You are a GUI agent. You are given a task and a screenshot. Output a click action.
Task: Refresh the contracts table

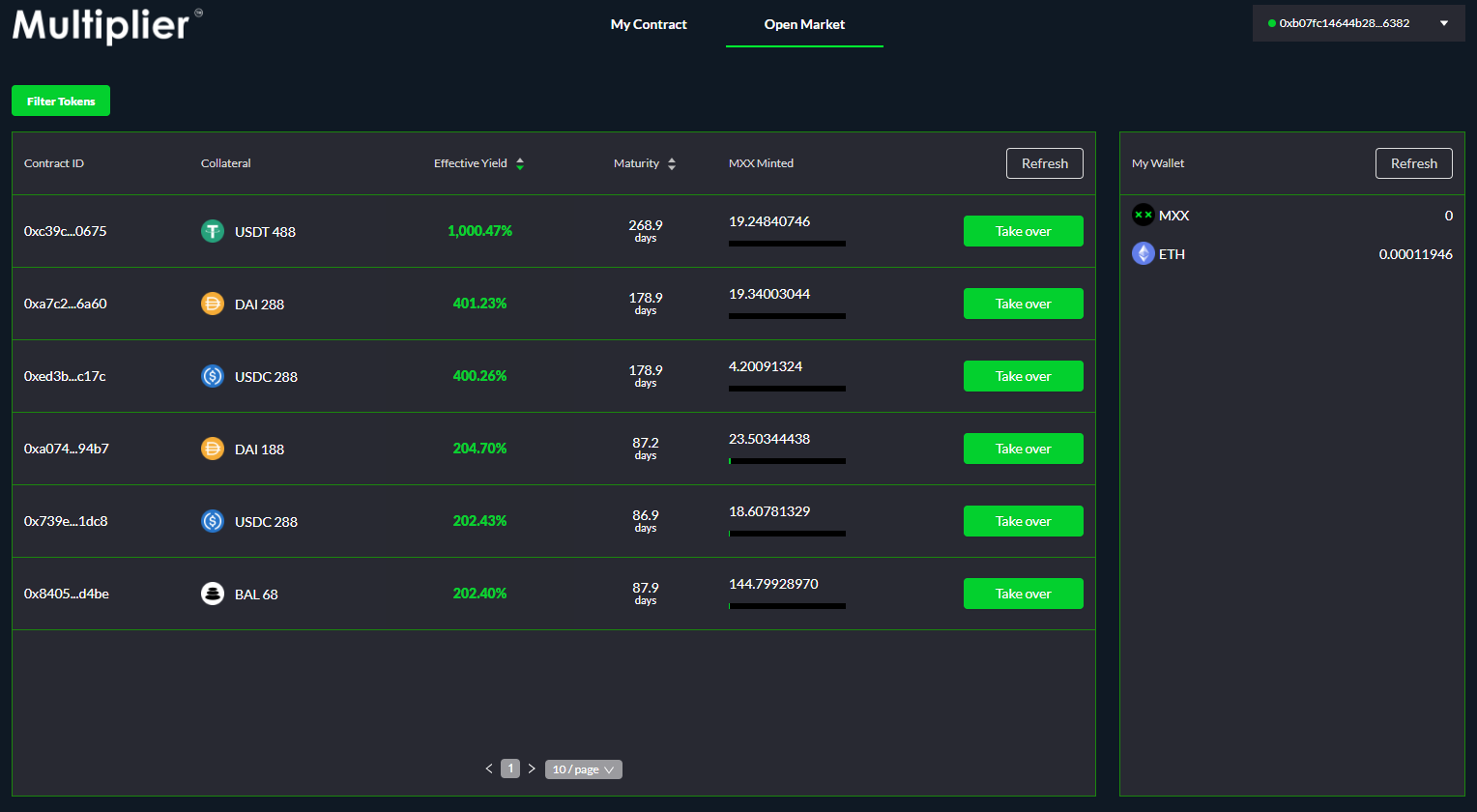[x=1045, y=163]
